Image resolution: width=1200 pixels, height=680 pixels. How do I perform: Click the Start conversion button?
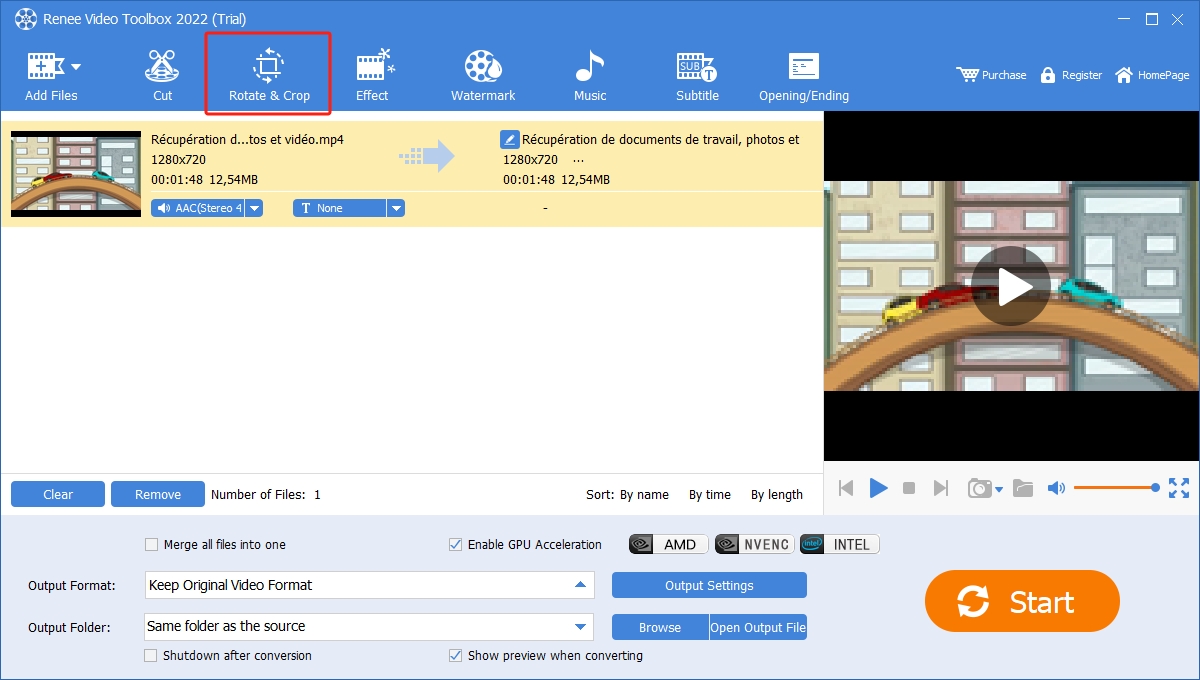point(1021,601)
